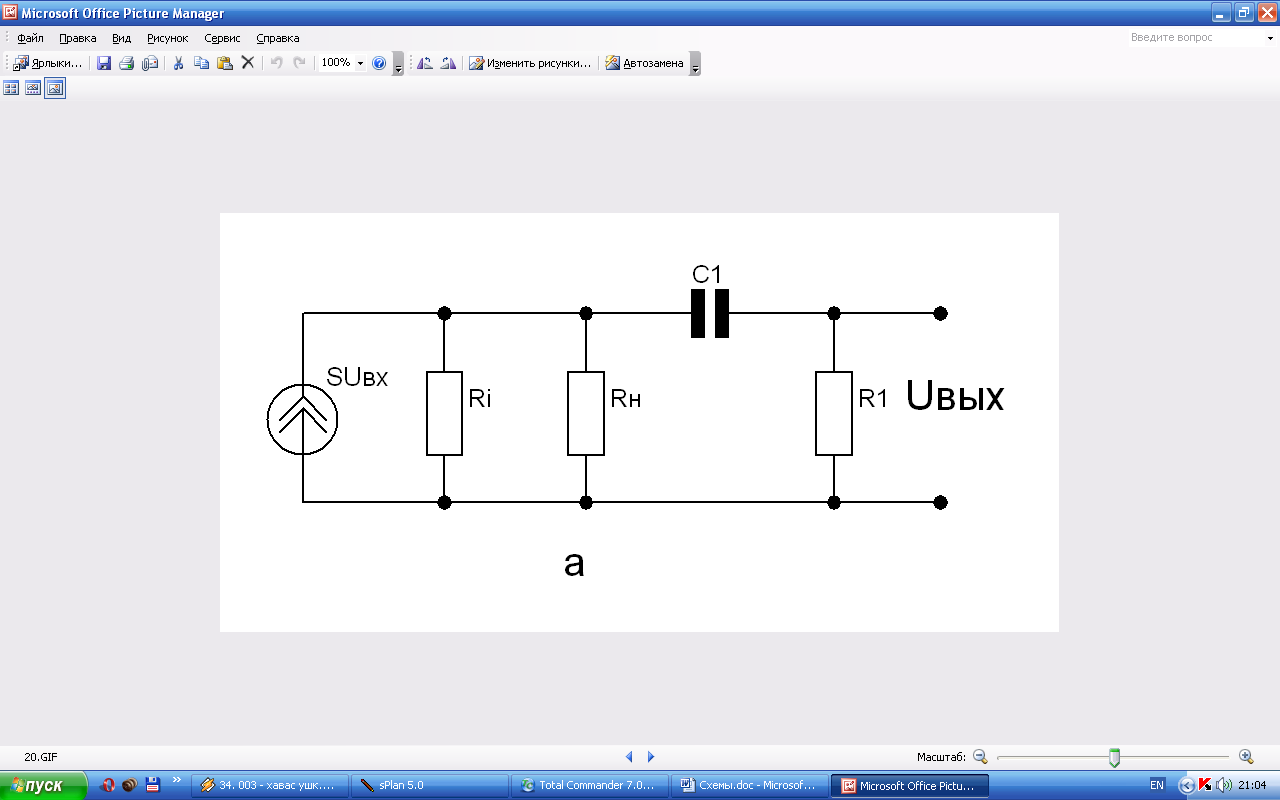Viewport: 1280px width, 800px height.
Task: Click the Delete X icon
Action: pyautogui.click(x=248, y=63)
